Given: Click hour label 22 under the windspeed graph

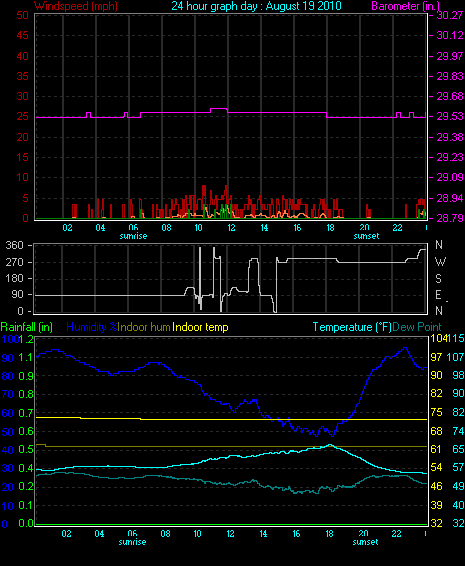Looking at the screenshot, I should click(397, 228).
